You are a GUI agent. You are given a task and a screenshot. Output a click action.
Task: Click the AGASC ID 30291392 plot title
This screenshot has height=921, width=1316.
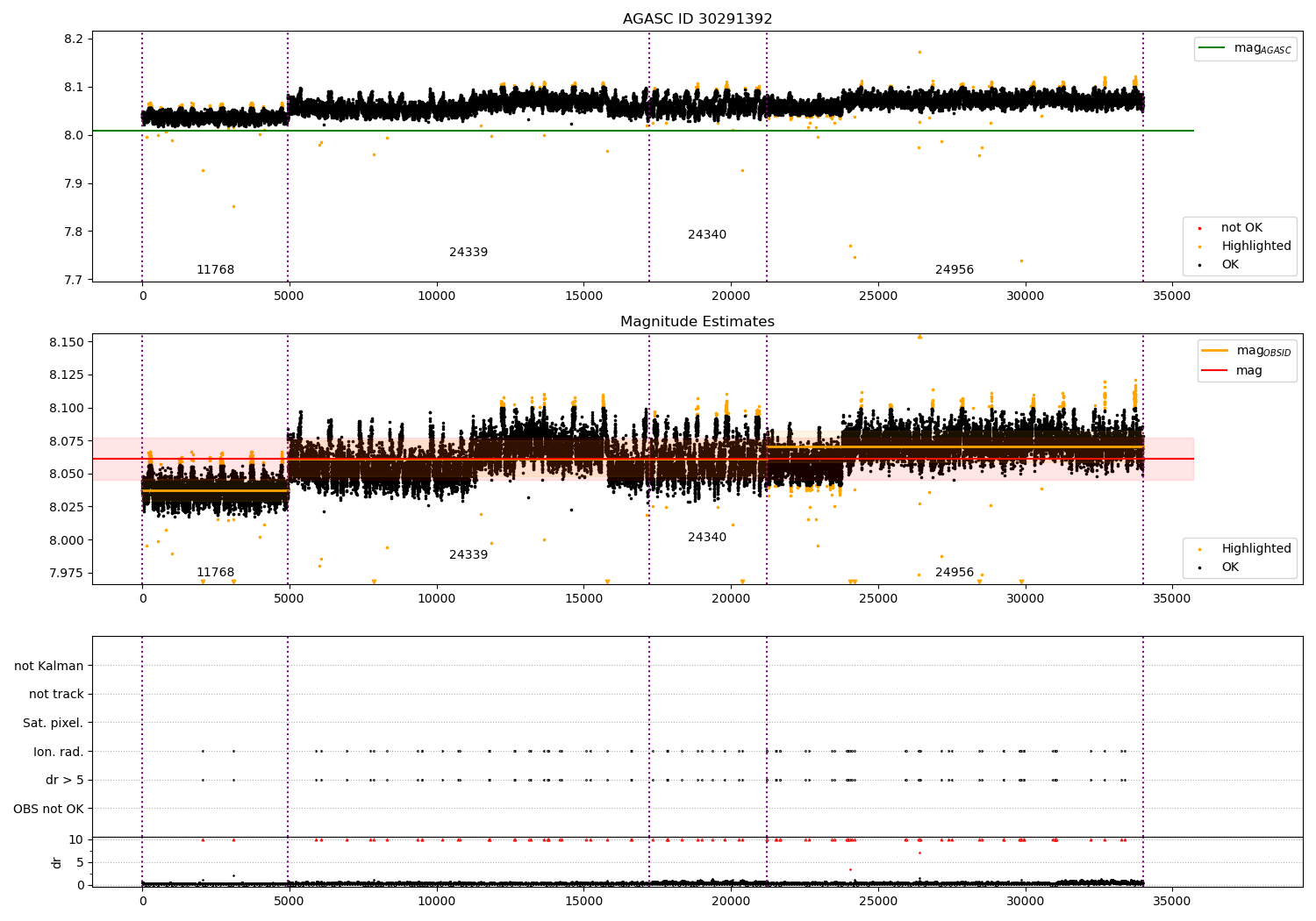697,19
